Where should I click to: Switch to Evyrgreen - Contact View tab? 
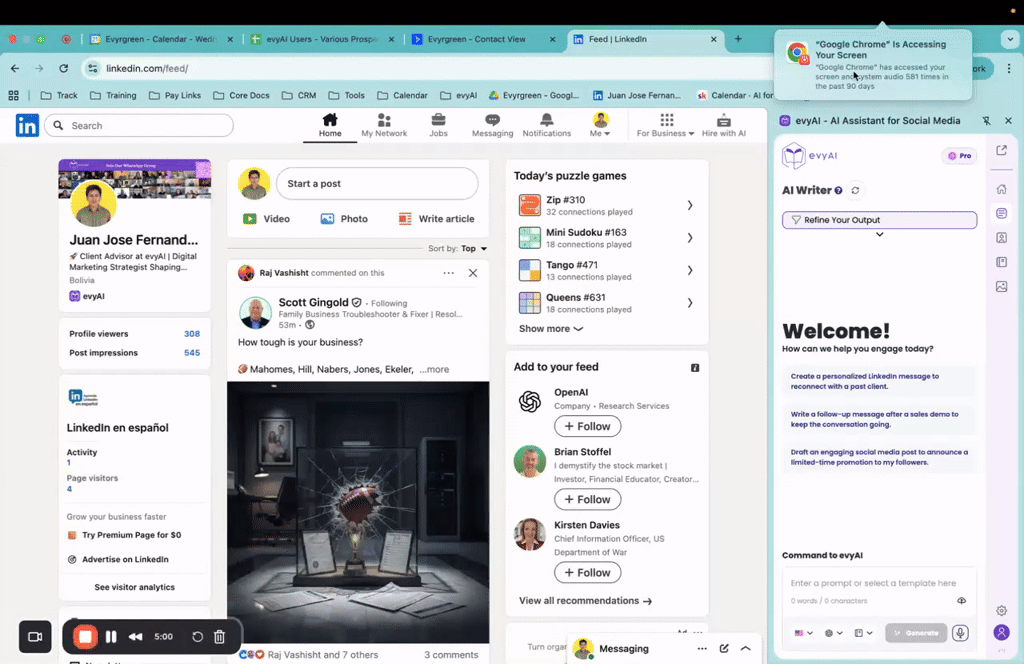[483, 39]
